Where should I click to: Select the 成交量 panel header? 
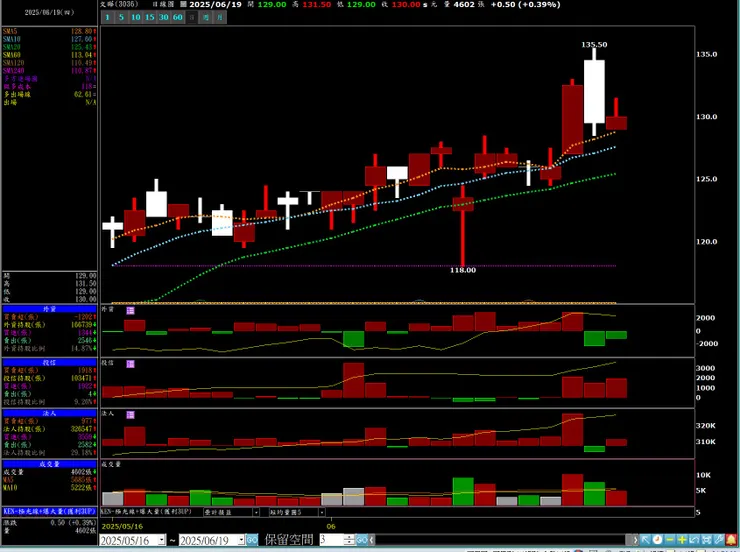[50, 464]
